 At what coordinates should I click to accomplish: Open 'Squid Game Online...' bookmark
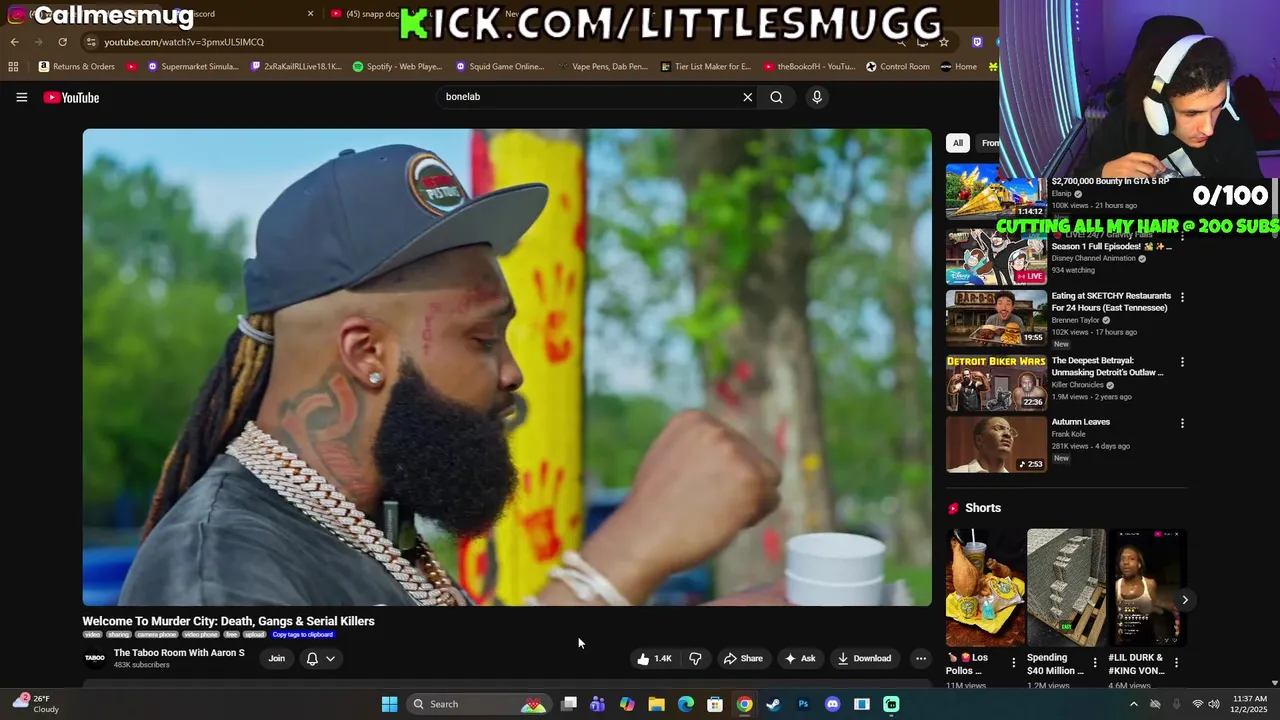(x=500, y=67)
